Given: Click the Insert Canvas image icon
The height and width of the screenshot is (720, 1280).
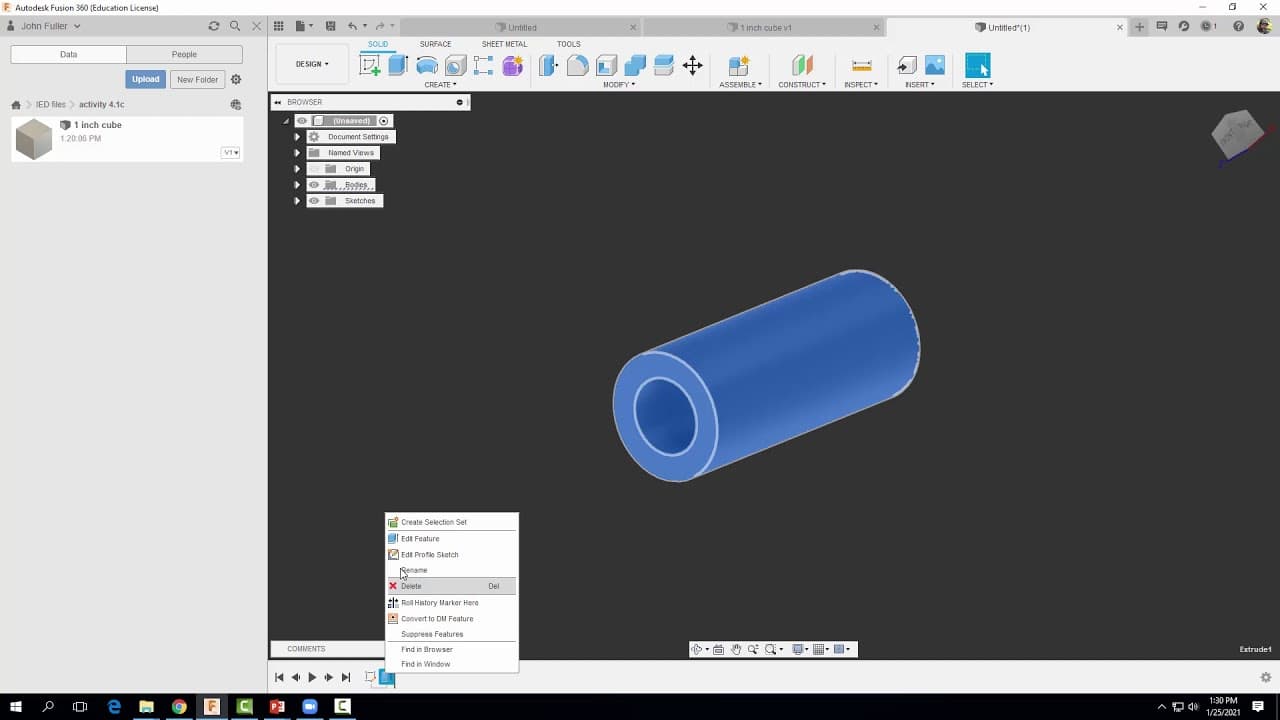Looking at the screenshot, I should point(935,66).
